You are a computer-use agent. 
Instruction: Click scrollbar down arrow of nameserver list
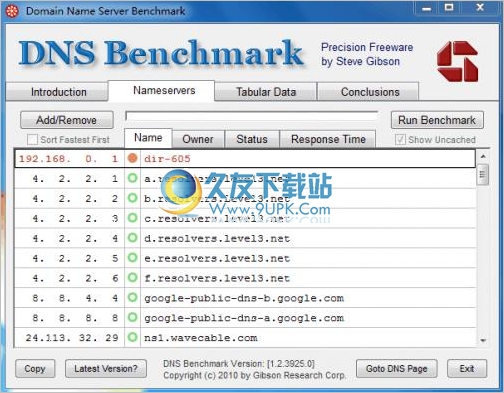483,341
